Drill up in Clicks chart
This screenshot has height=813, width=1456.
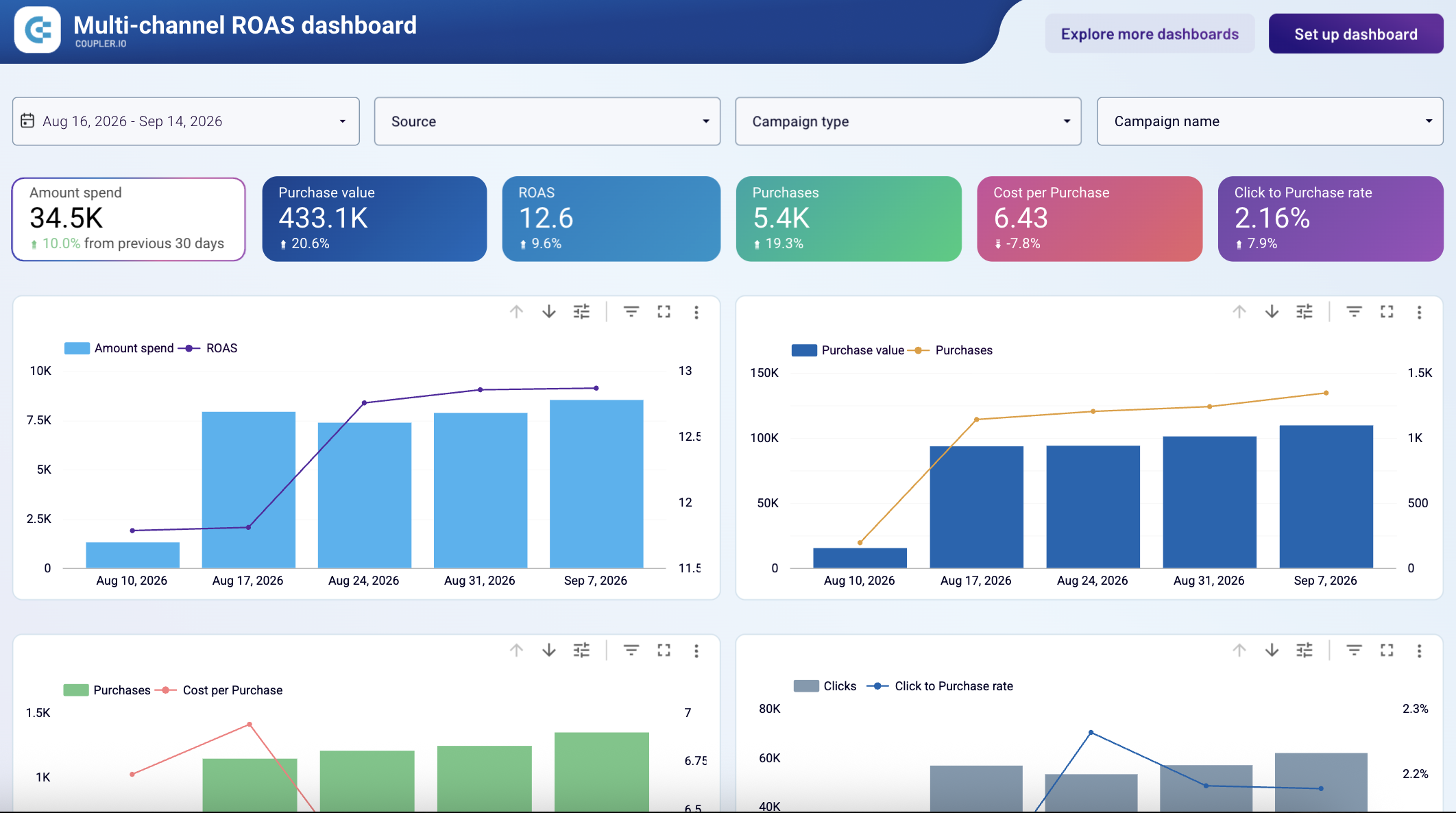1239,650
